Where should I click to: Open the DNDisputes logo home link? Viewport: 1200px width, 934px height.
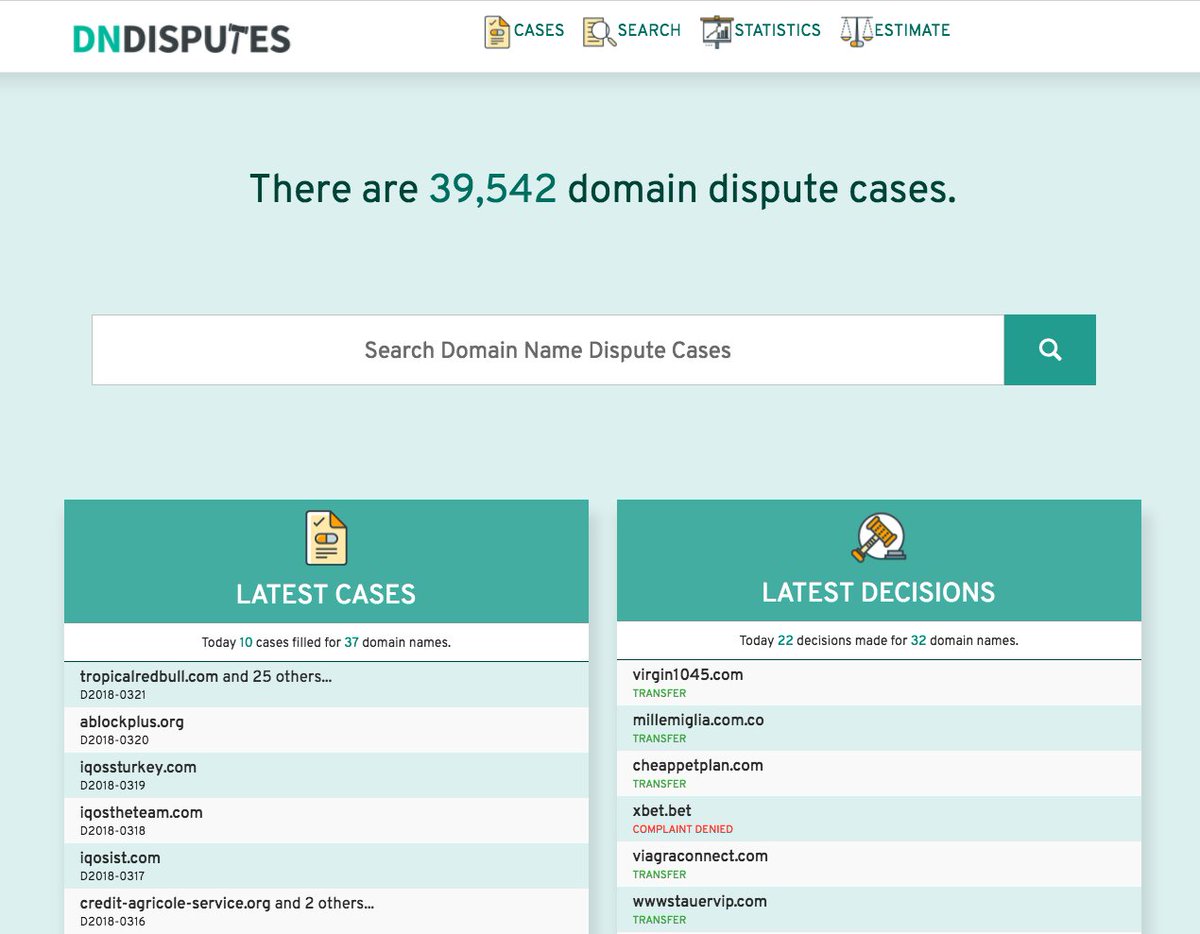(x=182, y=38)
